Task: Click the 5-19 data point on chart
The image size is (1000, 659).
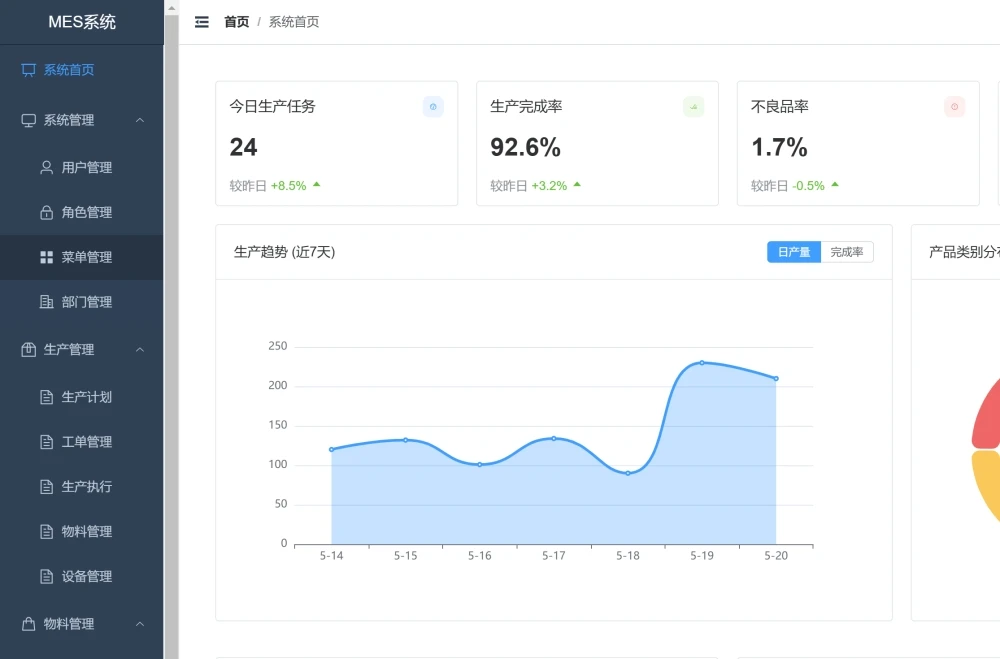Action: click(702, 363)
